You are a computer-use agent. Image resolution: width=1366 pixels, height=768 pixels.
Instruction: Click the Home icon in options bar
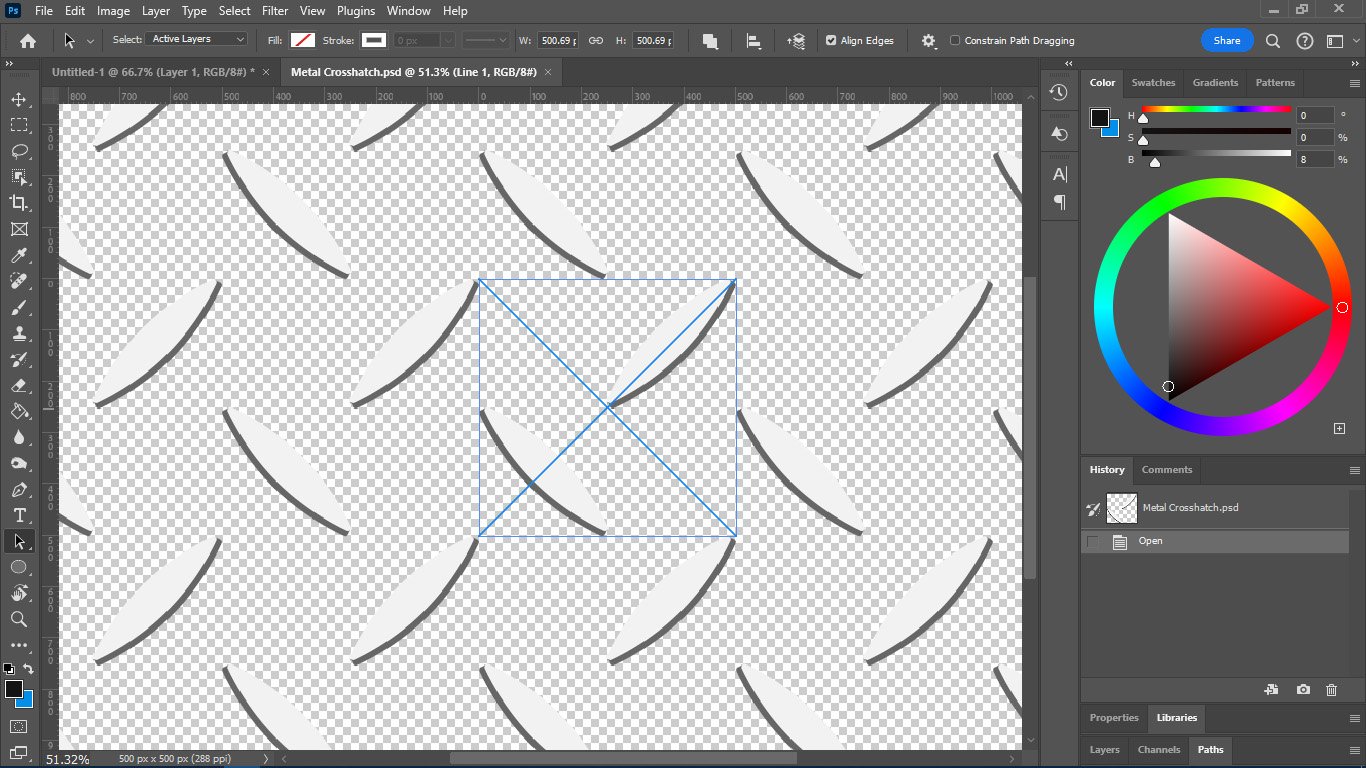pos(28,41)
